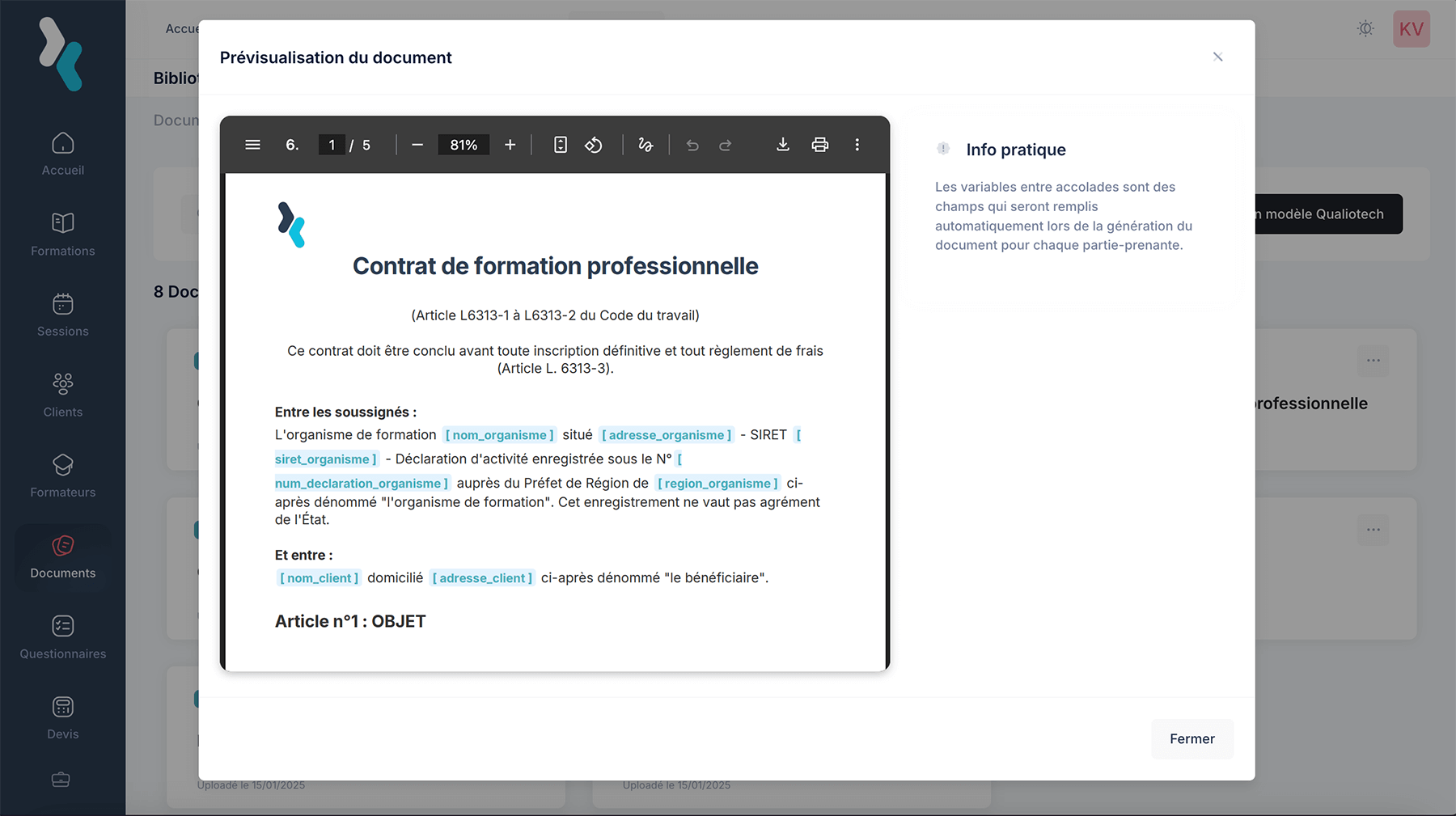Click the page number input field
Viewport: 1456px width, 816px height.
click(x=332, y=145)
